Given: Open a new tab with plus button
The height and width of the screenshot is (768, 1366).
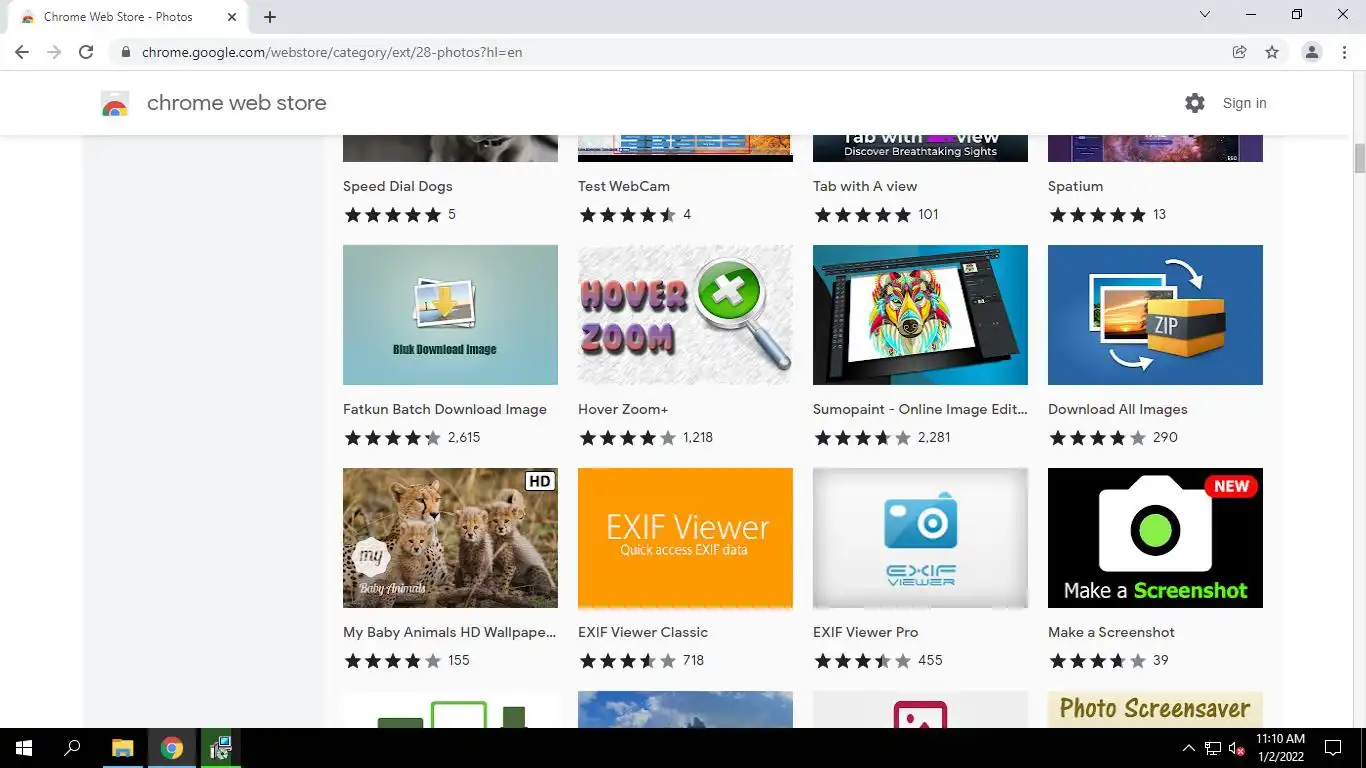Looking at the screenshot, I should click(x=270, y=17).
